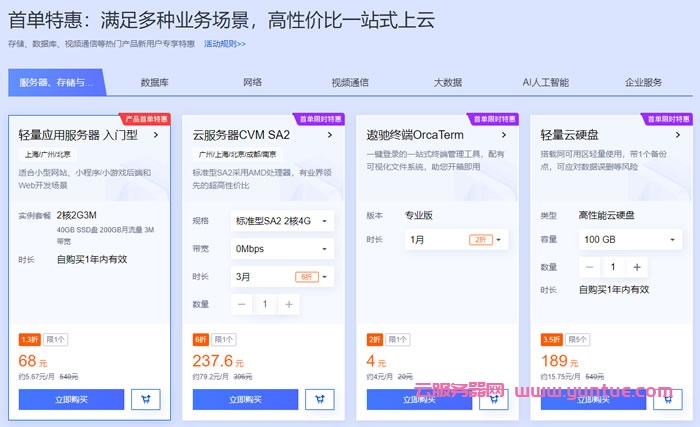
Task: Decrease 云服务器CVM SA2 quantity with minus
Action: coord(242,304)
